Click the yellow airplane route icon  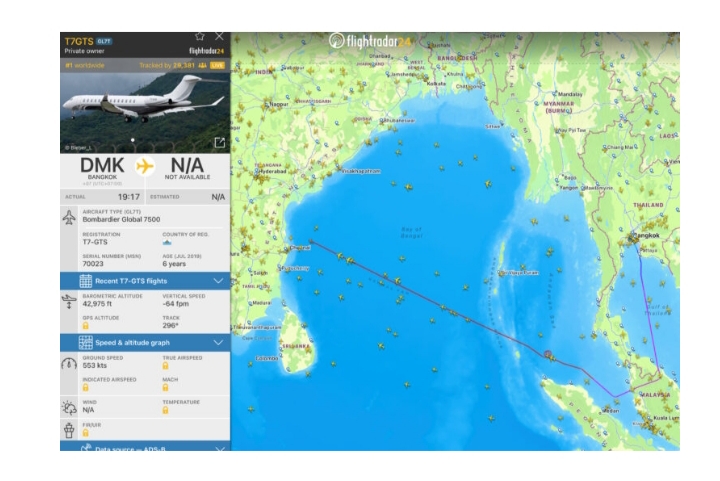click(145, 166)
